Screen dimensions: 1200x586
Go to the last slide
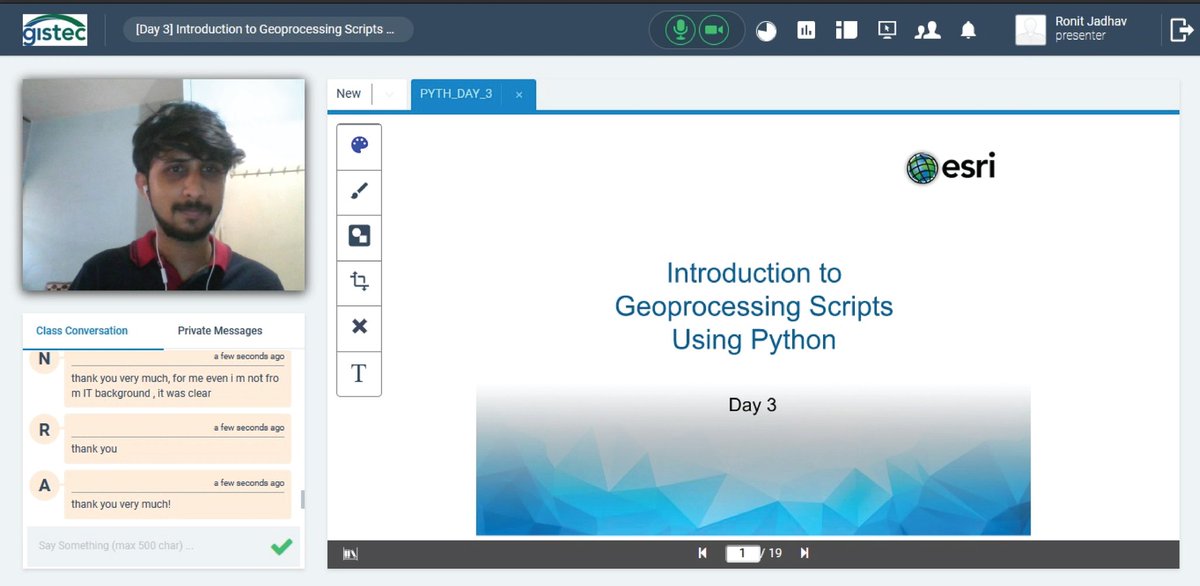click(804, 553)
